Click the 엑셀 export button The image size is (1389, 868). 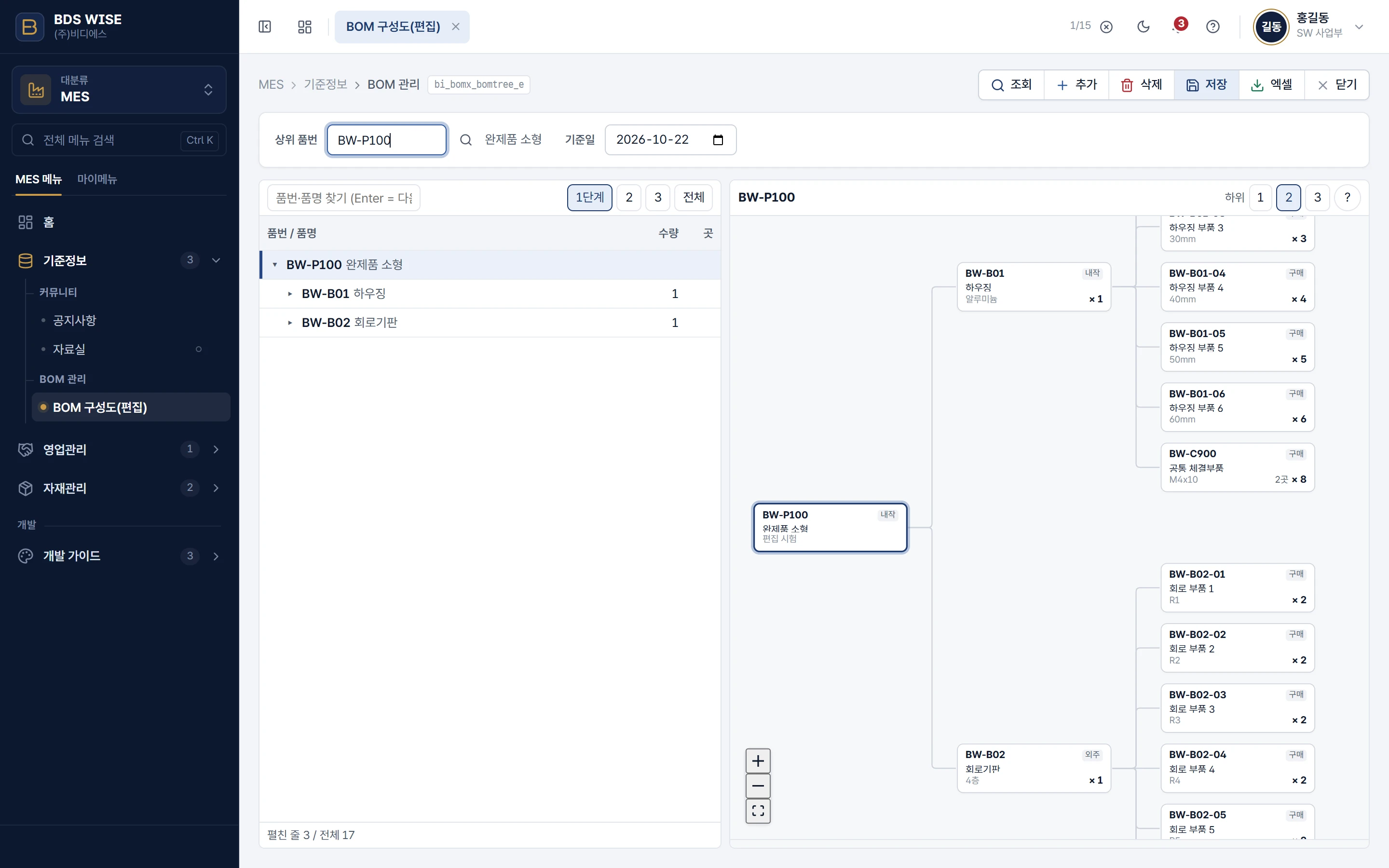[1271, 85]
